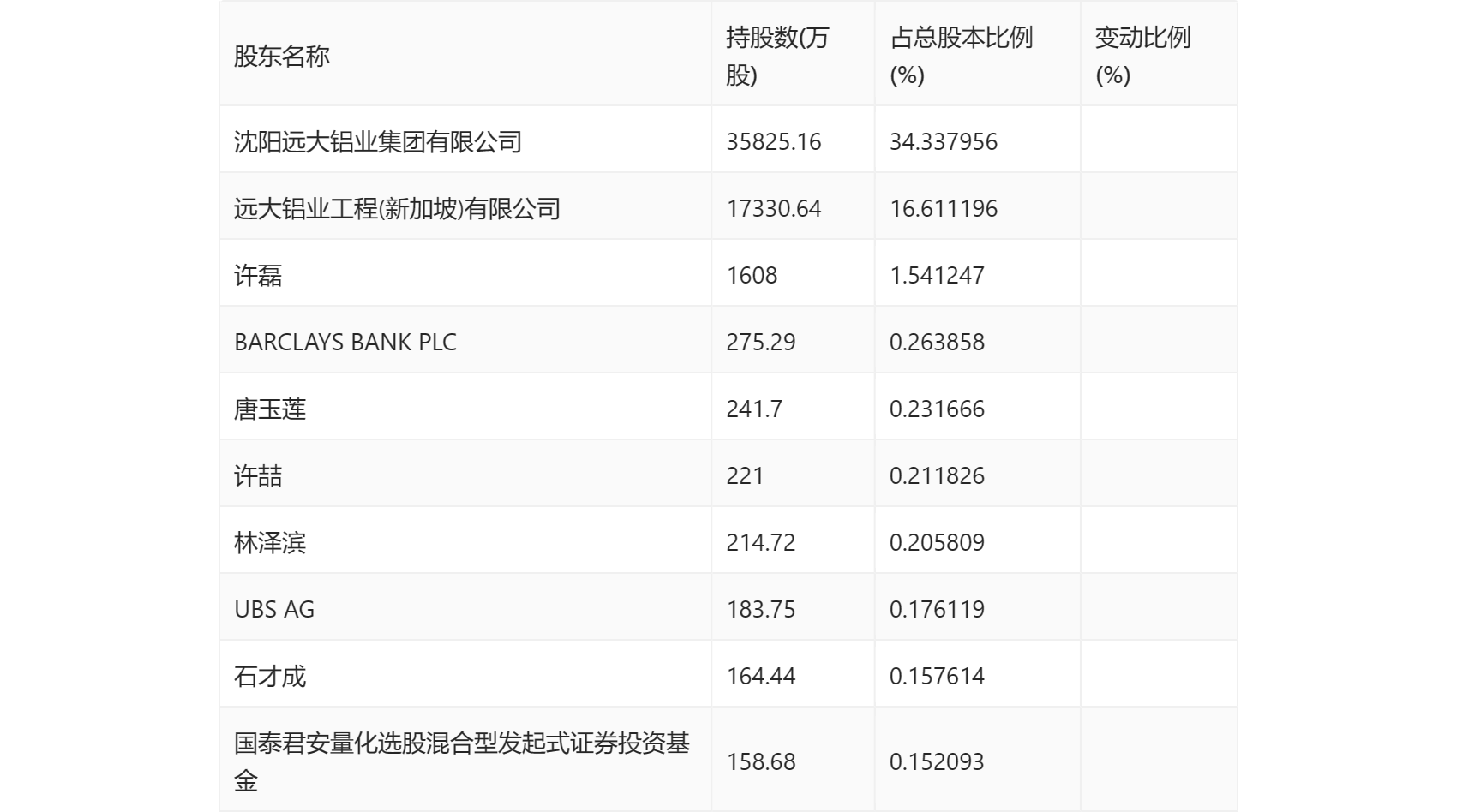Screen dimensions: 1457x812
Task: Select percentage value 0.176119
Action: 937,609
